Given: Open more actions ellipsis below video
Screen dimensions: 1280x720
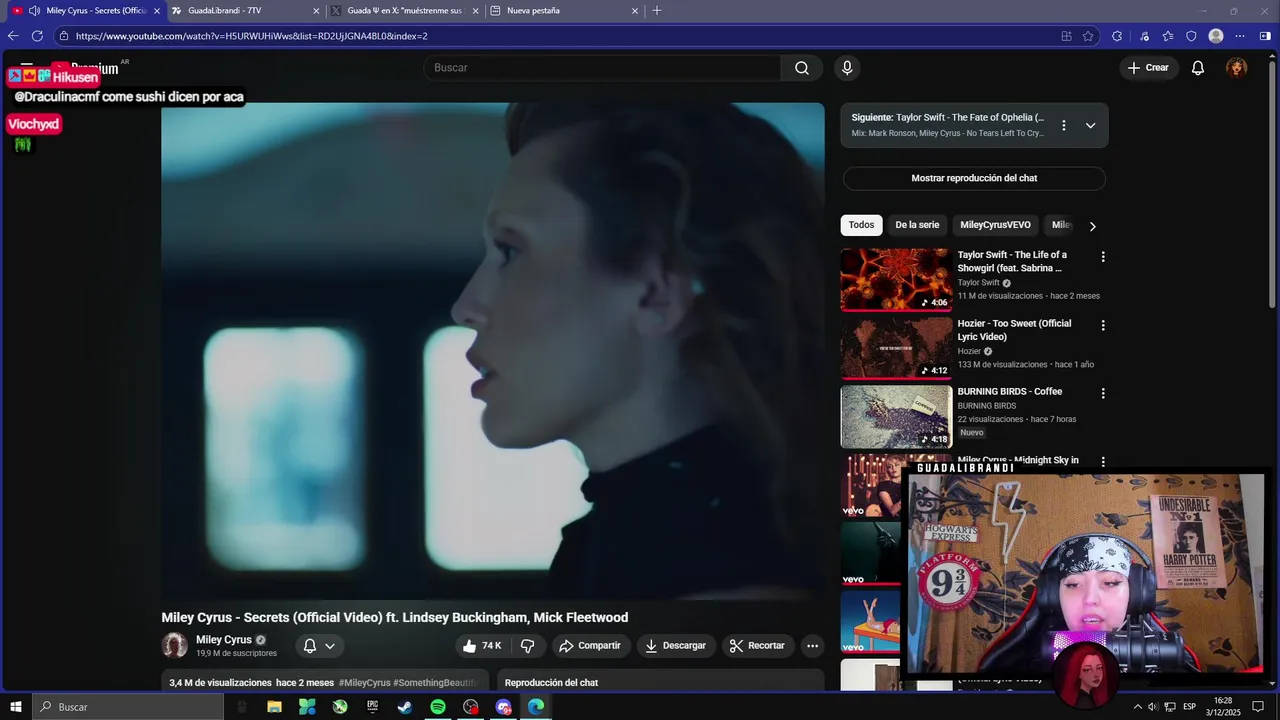Looking at the screenshot, I should click(x=812, y=646).
